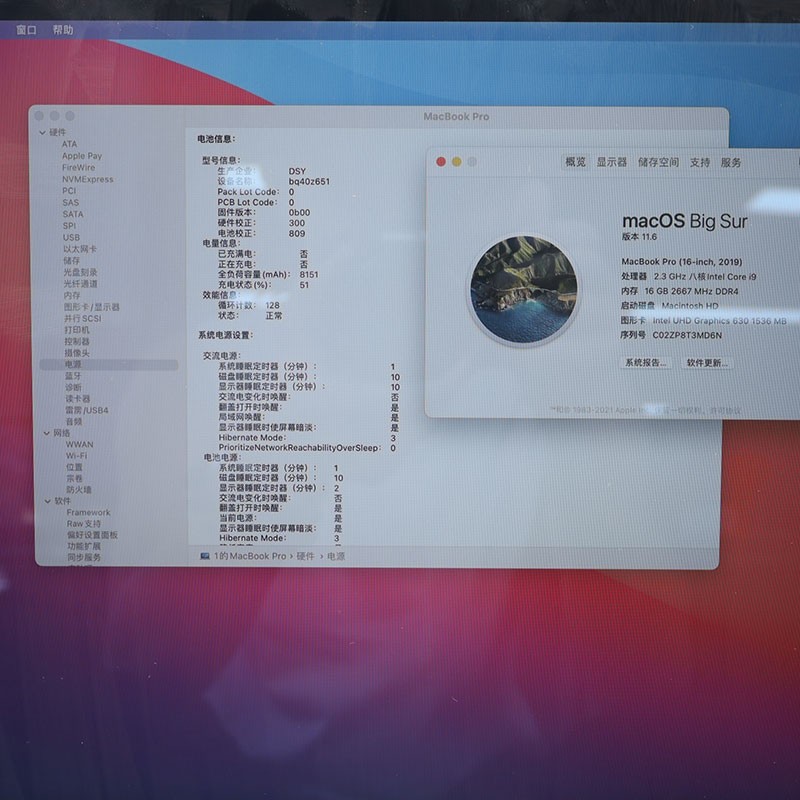Open the 服务 tab
This screenshot has height=800, width=800.
[731, 162]
